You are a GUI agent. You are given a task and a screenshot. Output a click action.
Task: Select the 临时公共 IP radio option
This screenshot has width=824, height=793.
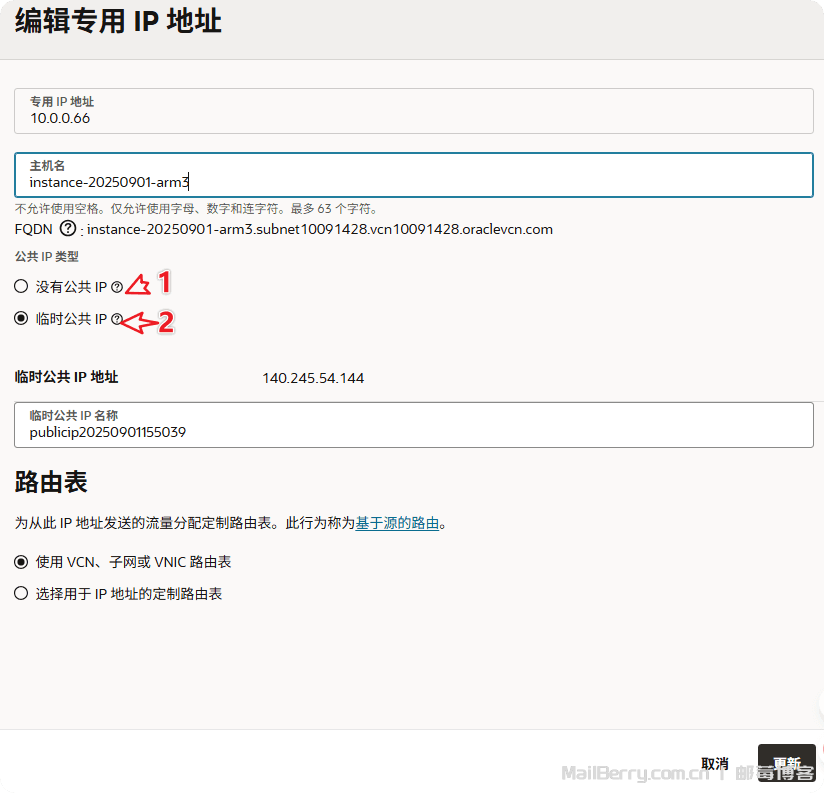click(x=21, y=319)
